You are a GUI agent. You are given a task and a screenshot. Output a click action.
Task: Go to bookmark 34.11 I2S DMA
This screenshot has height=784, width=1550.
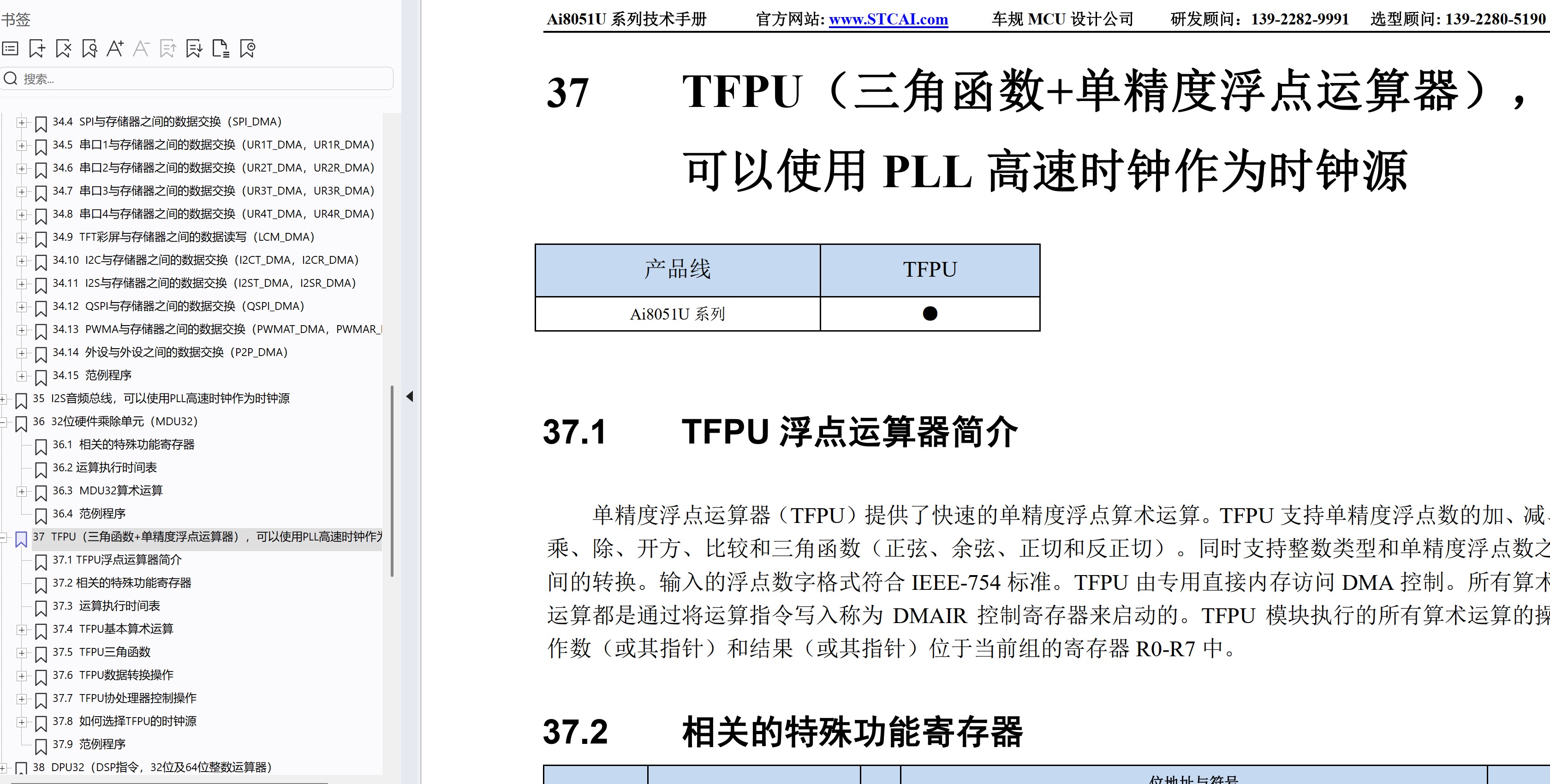pyautogui.click(x=204, y=283)
